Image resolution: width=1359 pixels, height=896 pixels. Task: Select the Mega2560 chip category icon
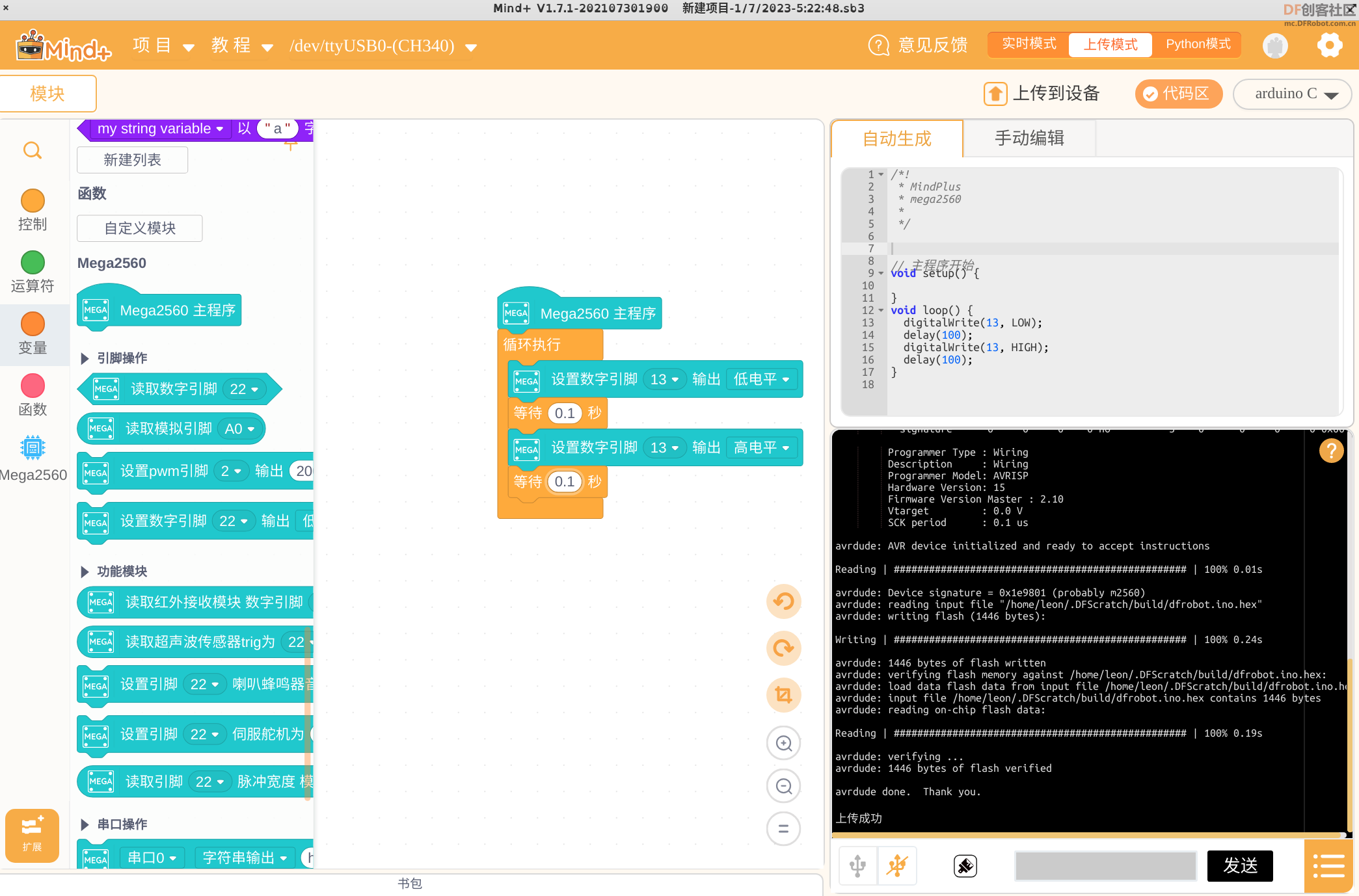click(x=33, y=448)
